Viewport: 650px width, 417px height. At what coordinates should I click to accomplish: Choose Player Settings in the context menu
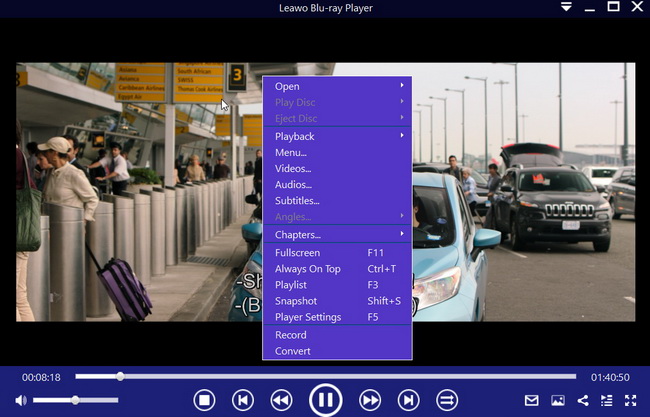(308, 317)
